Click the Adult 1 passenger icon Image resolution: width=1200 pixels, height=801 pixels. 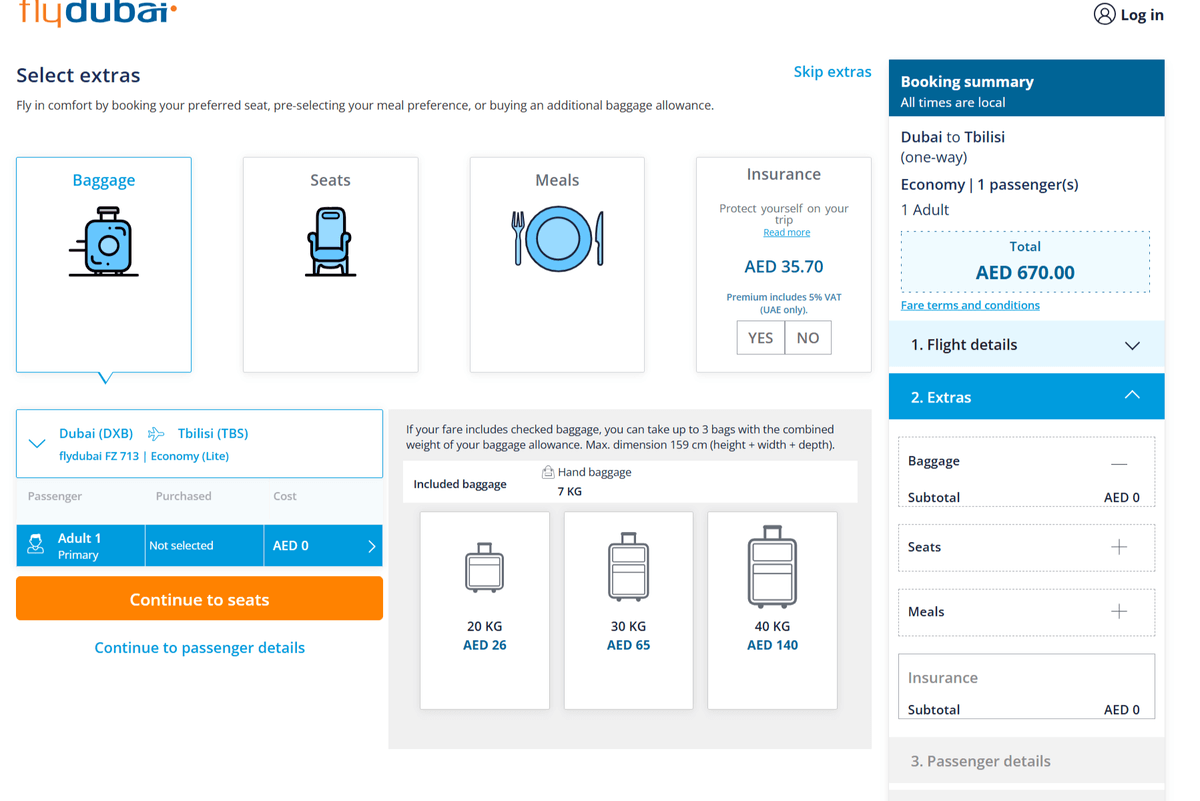36,545
